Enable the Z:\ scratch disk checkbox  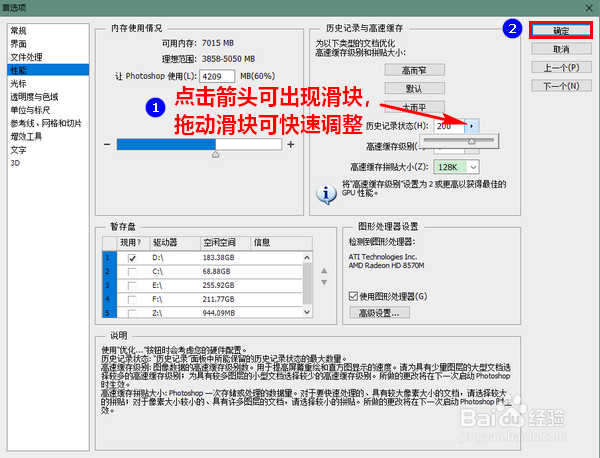click(132, 313)
